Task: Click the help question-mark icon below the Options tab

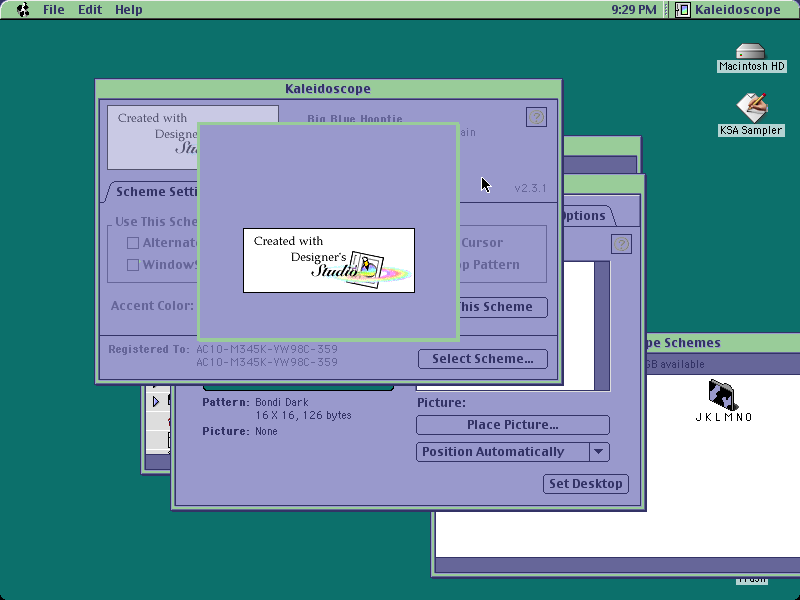Action: pyautogui.click(x=621, y=244)
